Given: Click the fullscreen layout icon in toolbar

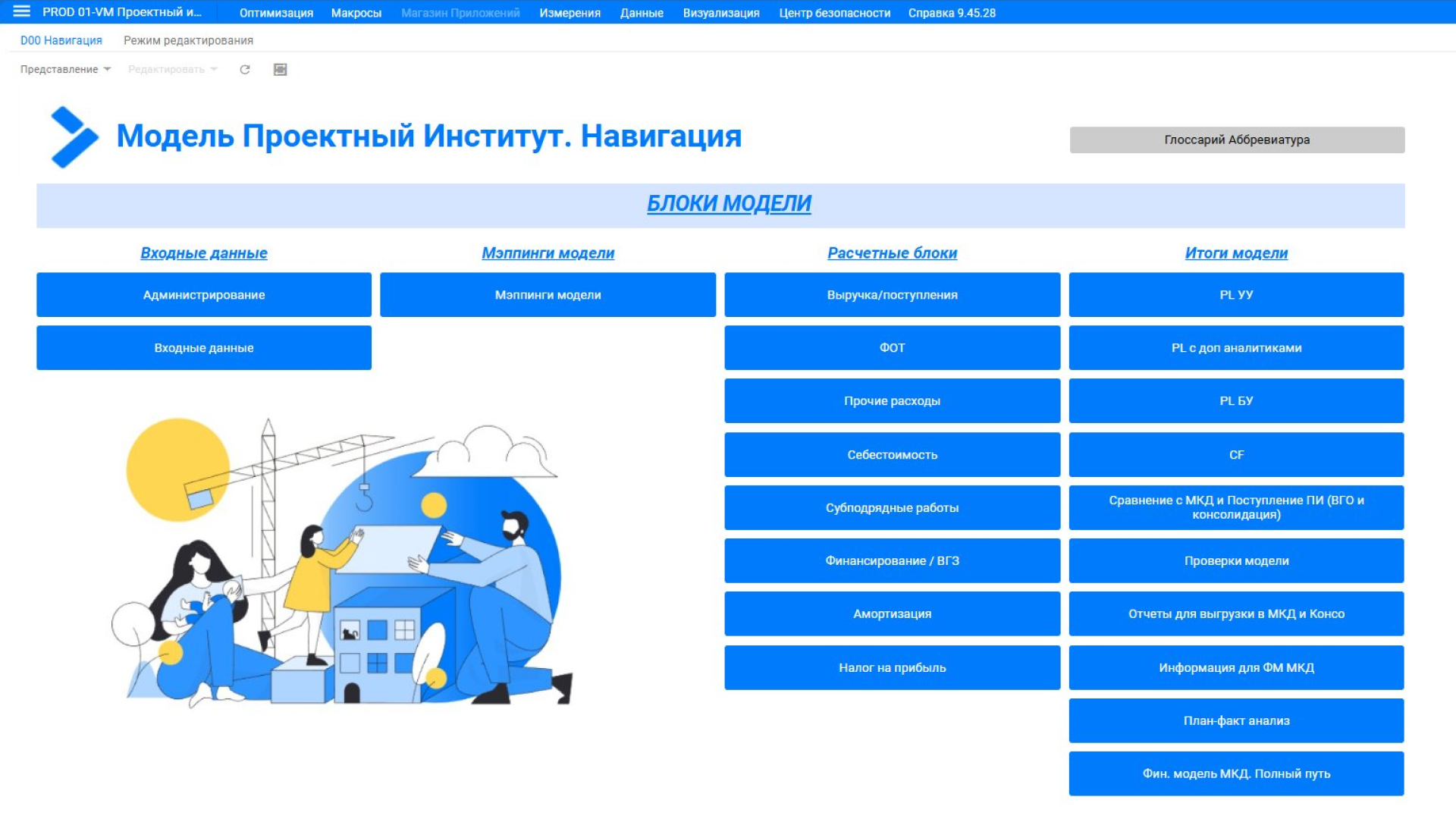Looking at the screenshot, I should (280, 70).
